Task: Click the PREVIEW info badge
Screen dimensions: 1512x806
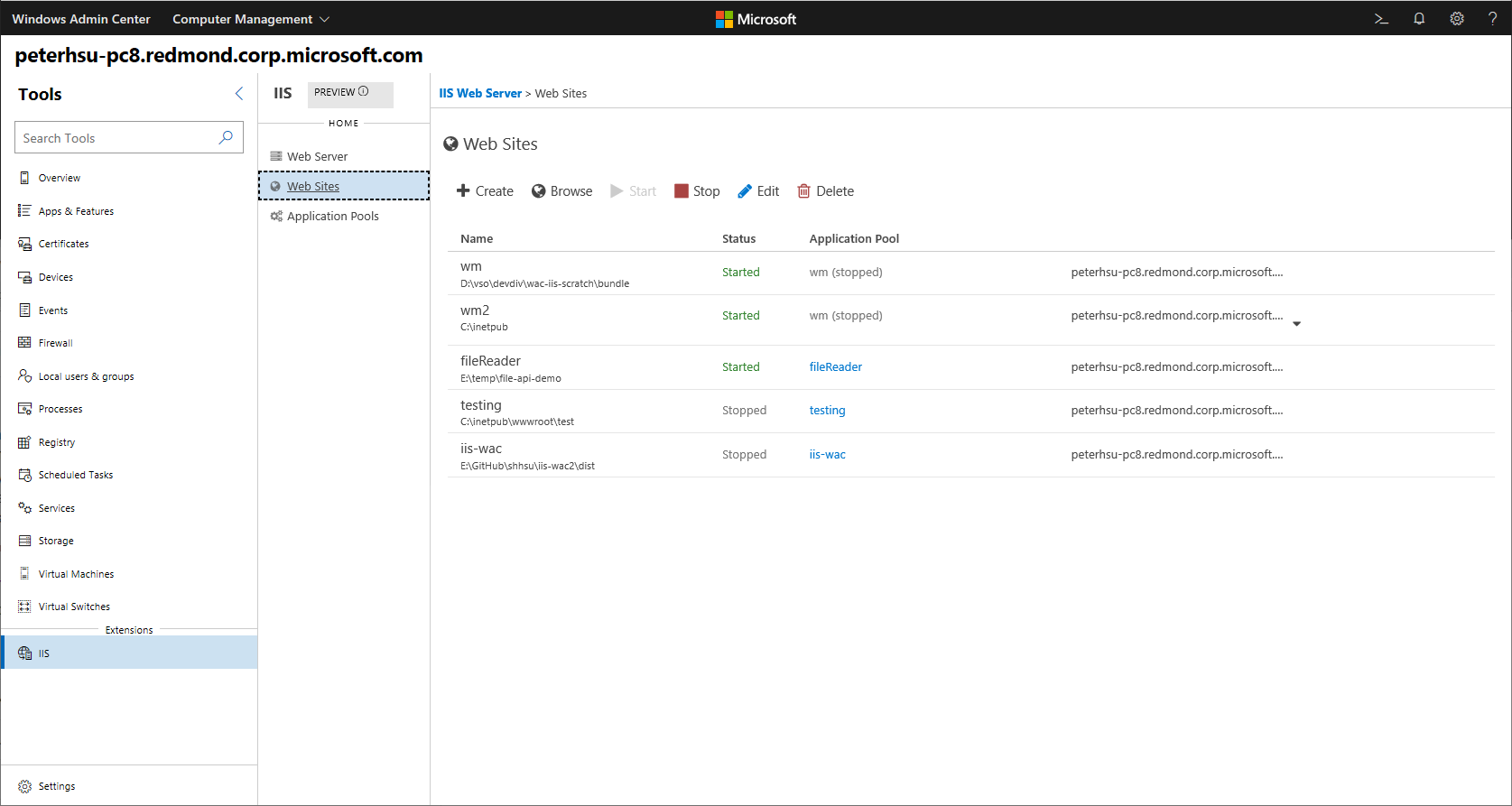Action: [350, 93]
